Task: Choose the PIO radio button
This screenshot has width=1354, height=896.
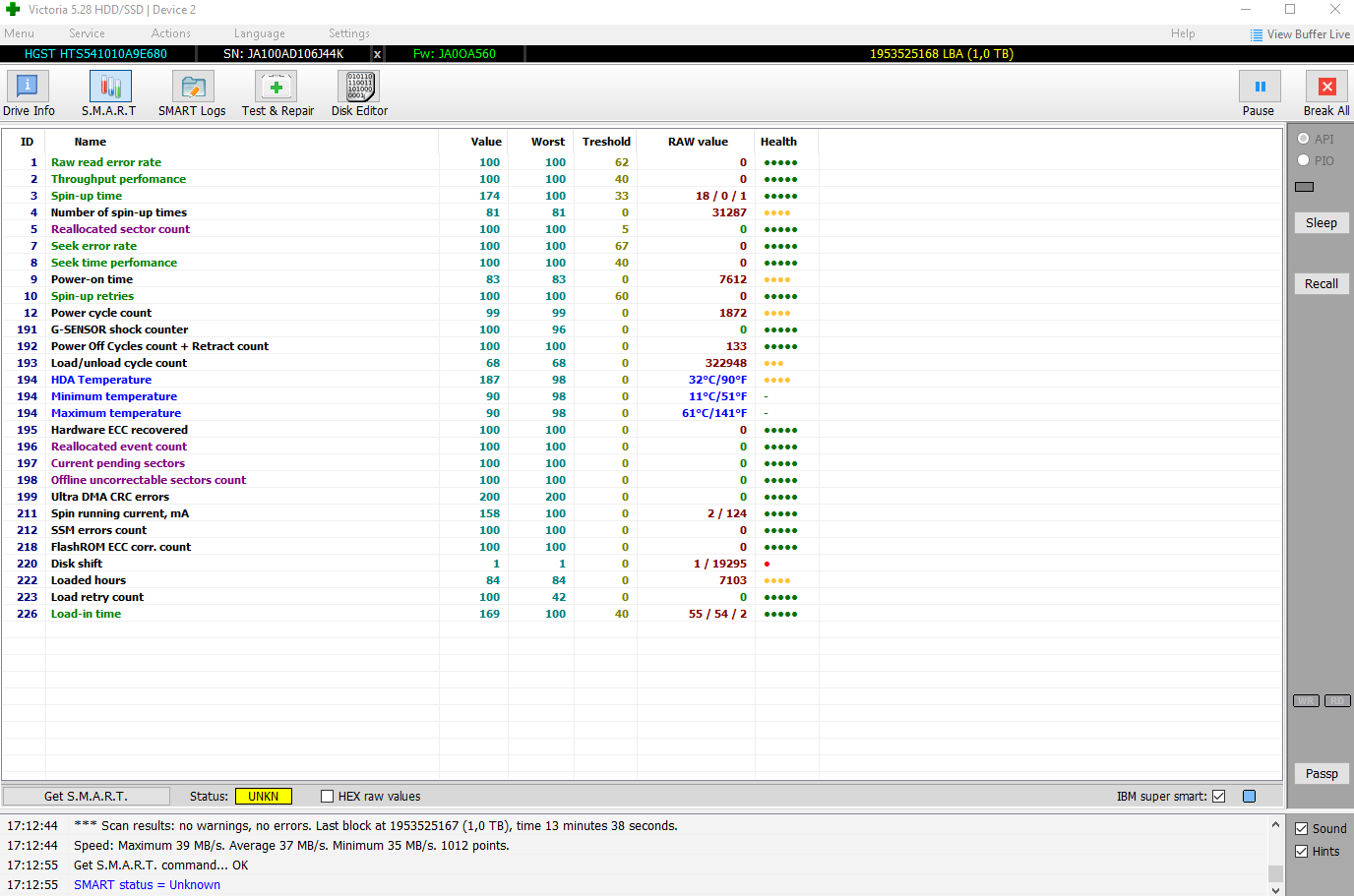Action: pyautogui.click(x=1304, y=160)
